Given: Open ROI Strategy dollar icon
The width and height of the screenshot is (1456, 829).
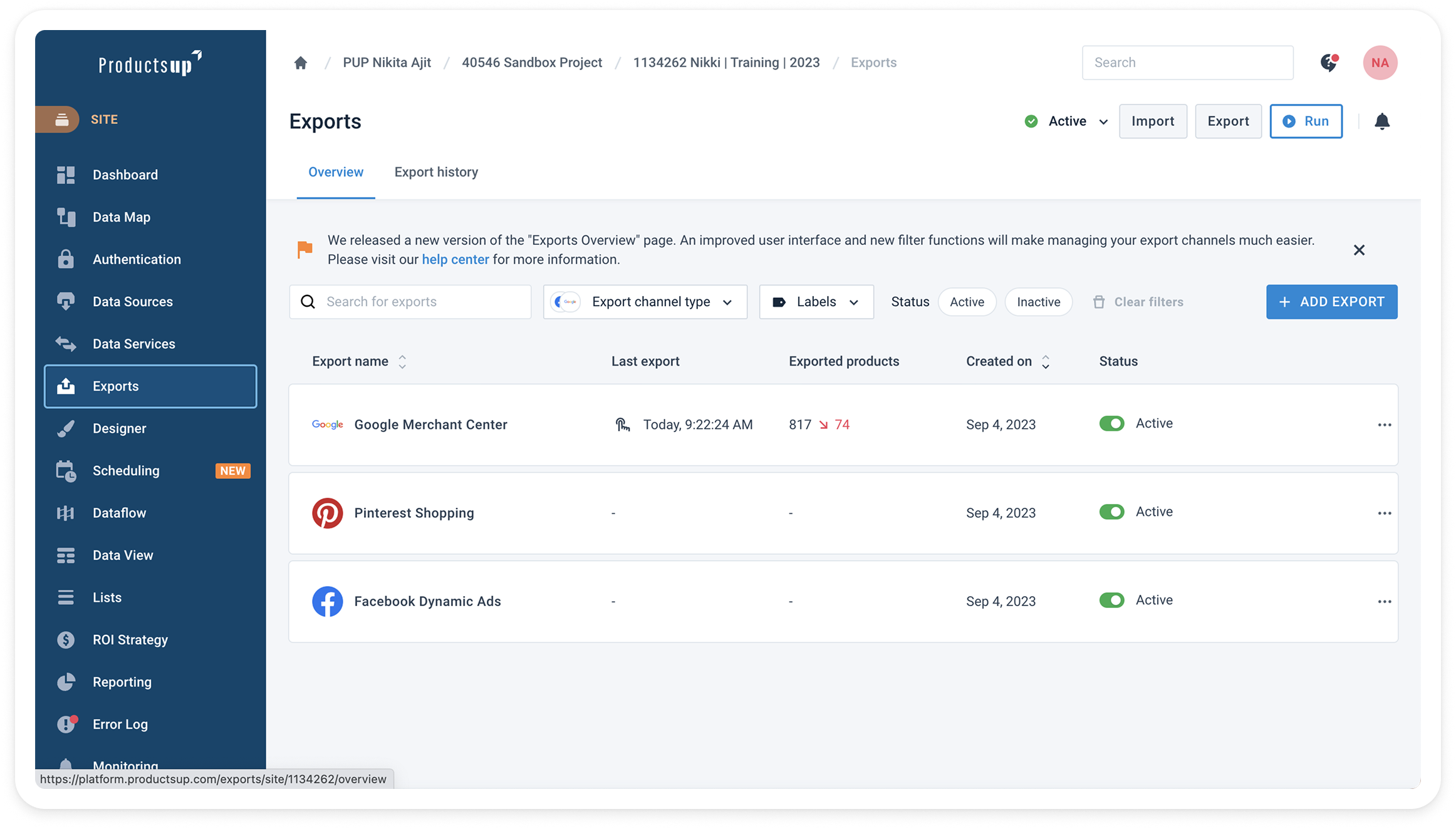Looking at the screenshot, I should click(66, 640).
